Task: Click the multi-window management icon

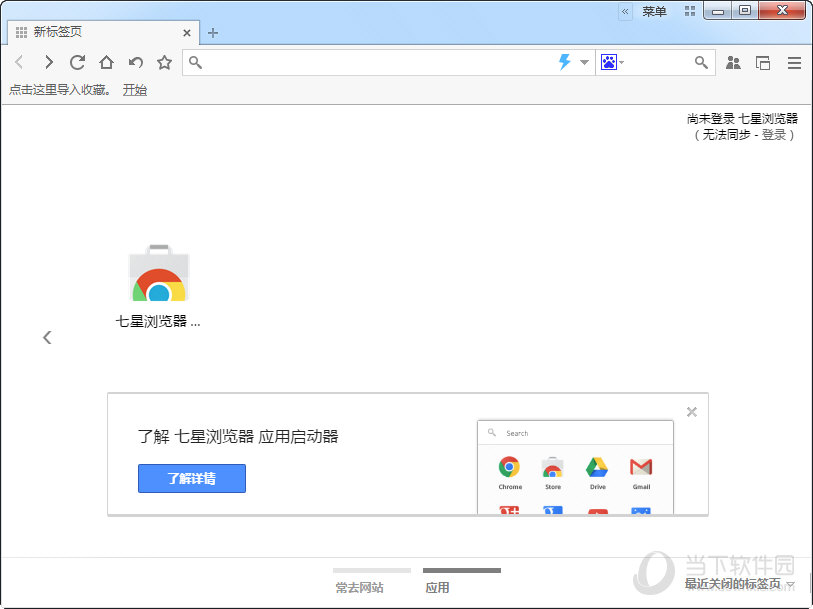Action: click(763, 62)
